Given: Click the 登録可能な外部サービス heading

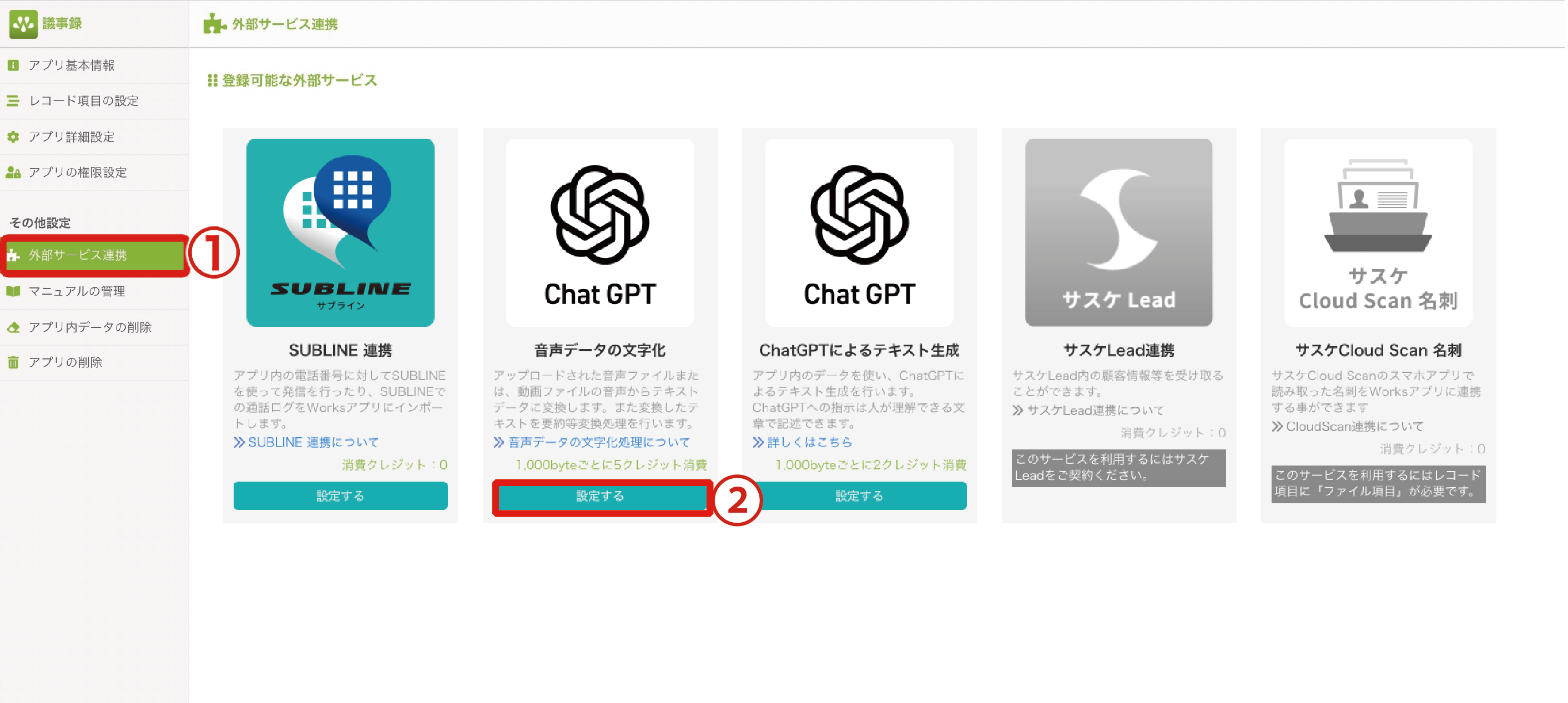Looking at the screenshot, I should point(299,80).
